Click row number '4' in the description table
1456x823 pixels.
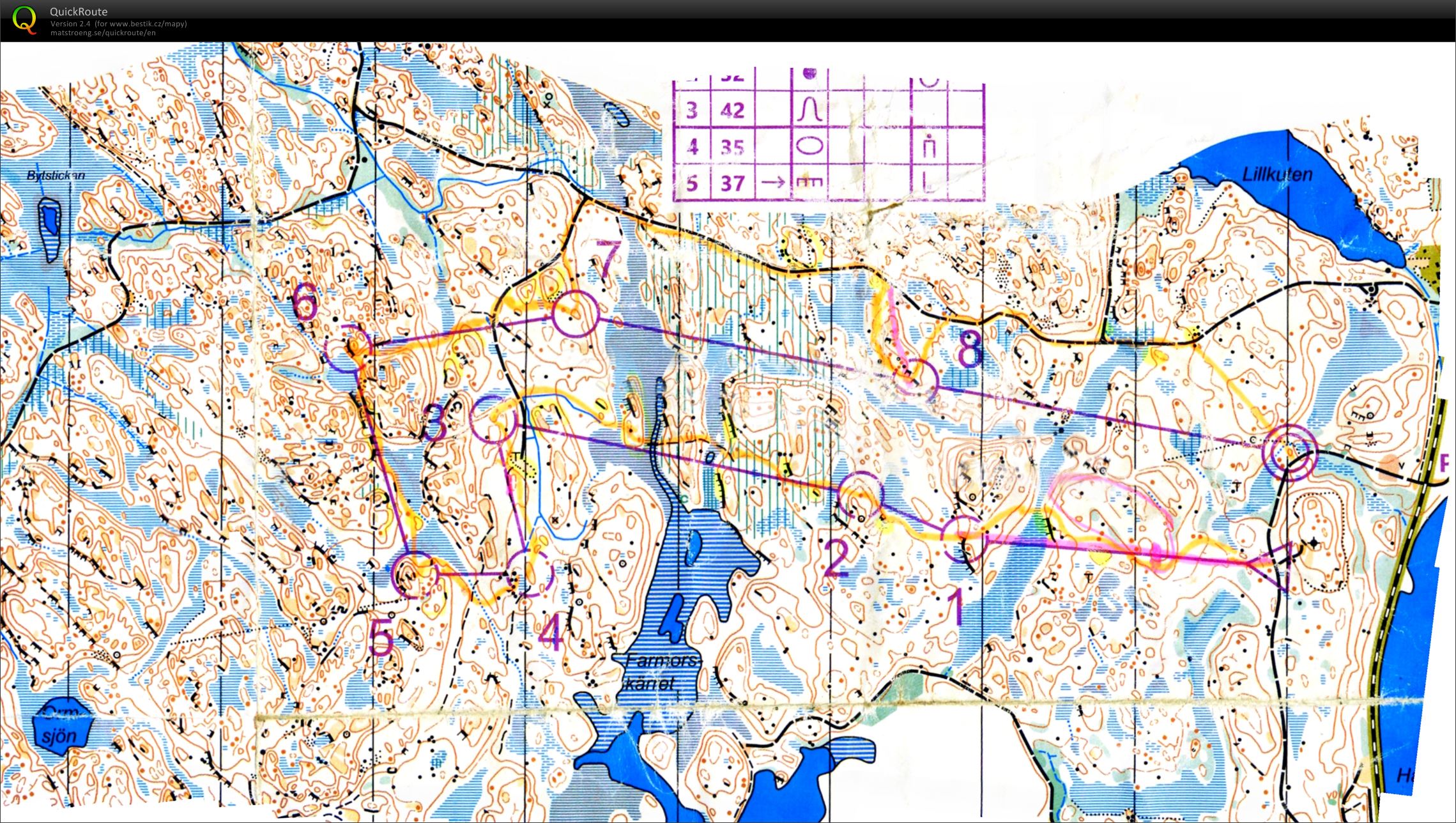[693, 148]
